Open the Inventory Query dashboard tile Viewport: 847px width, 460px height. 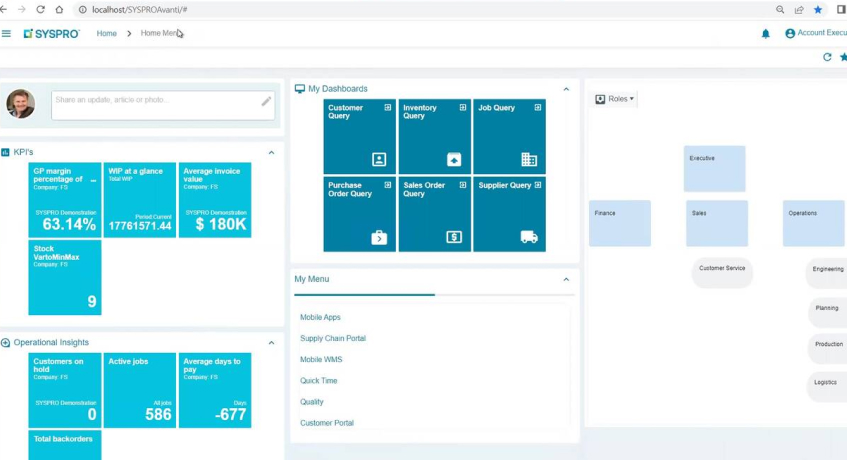[434, 136]
